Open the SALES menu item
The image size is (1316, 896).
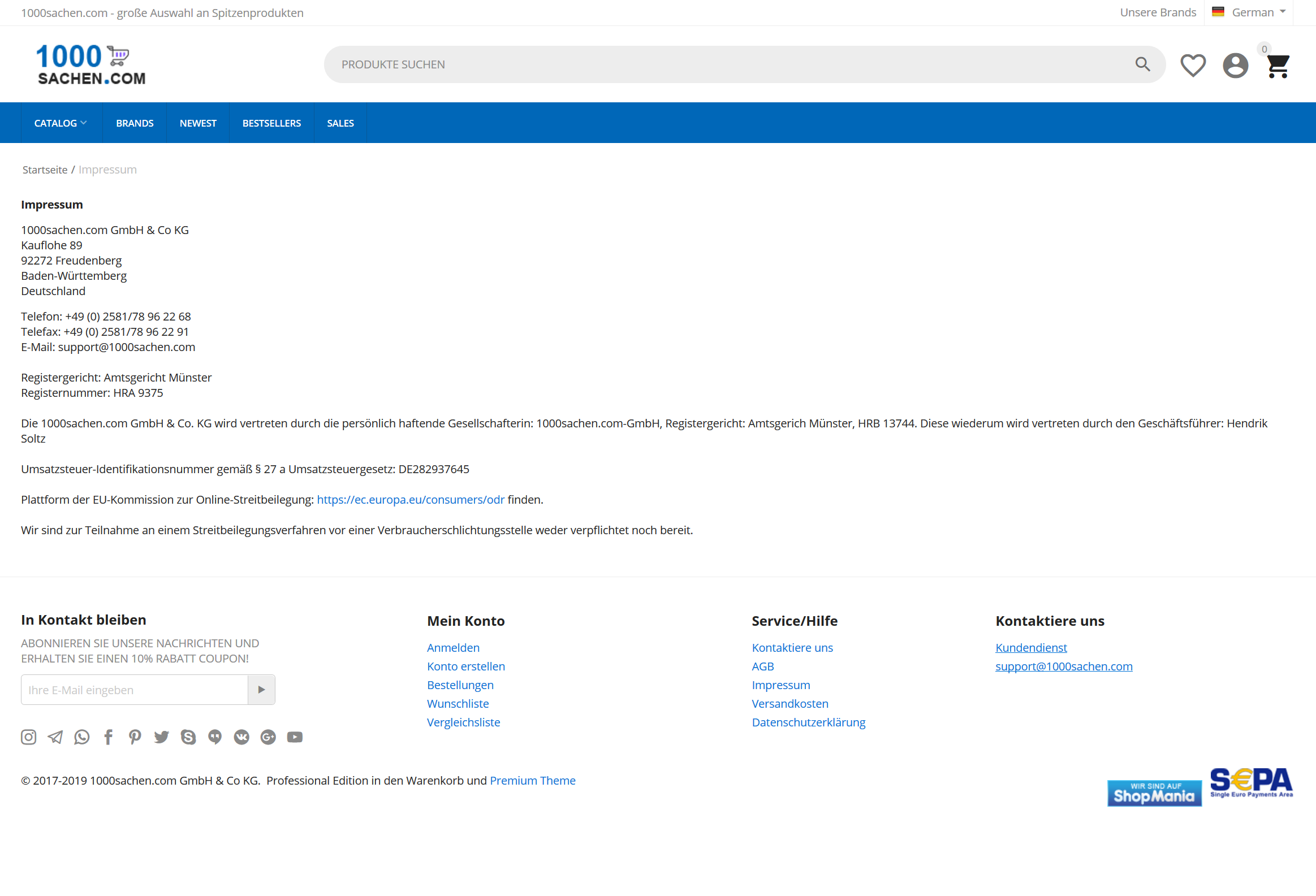[x=340, y=123]
